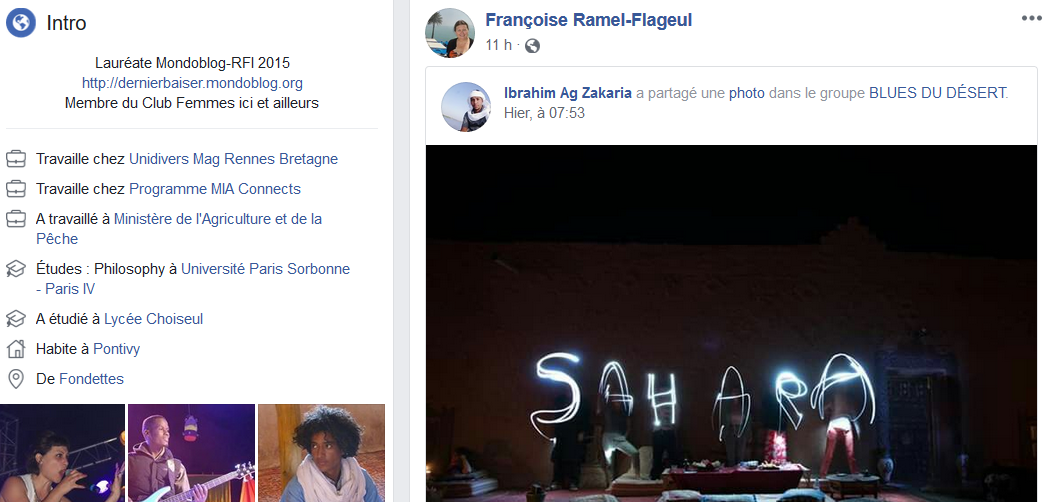Click the house icon beside Habite à Pontivy

(x=15, y=349)
